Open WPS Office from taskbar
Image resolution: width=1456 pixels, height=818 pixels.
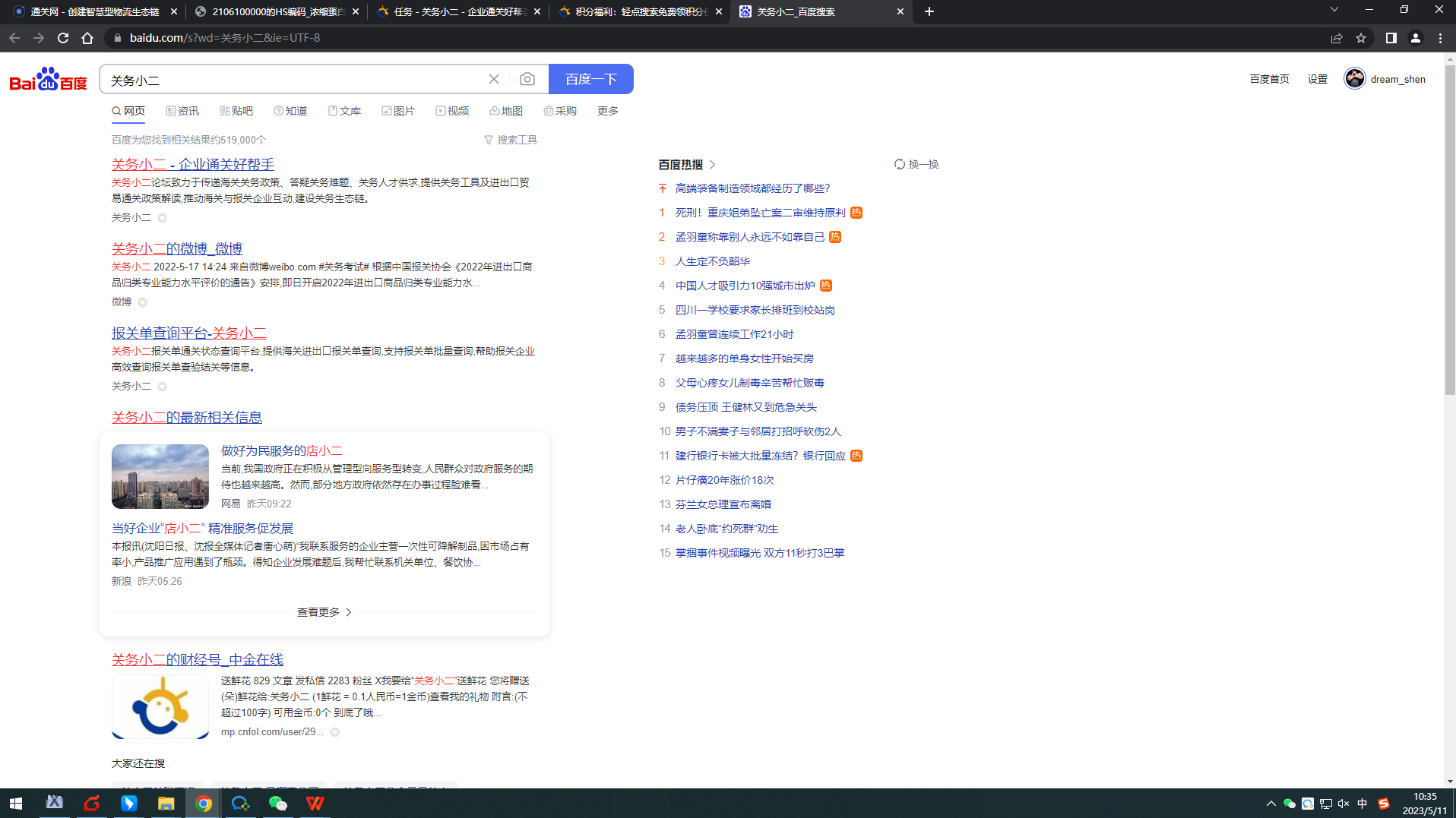tap(315, 803)
